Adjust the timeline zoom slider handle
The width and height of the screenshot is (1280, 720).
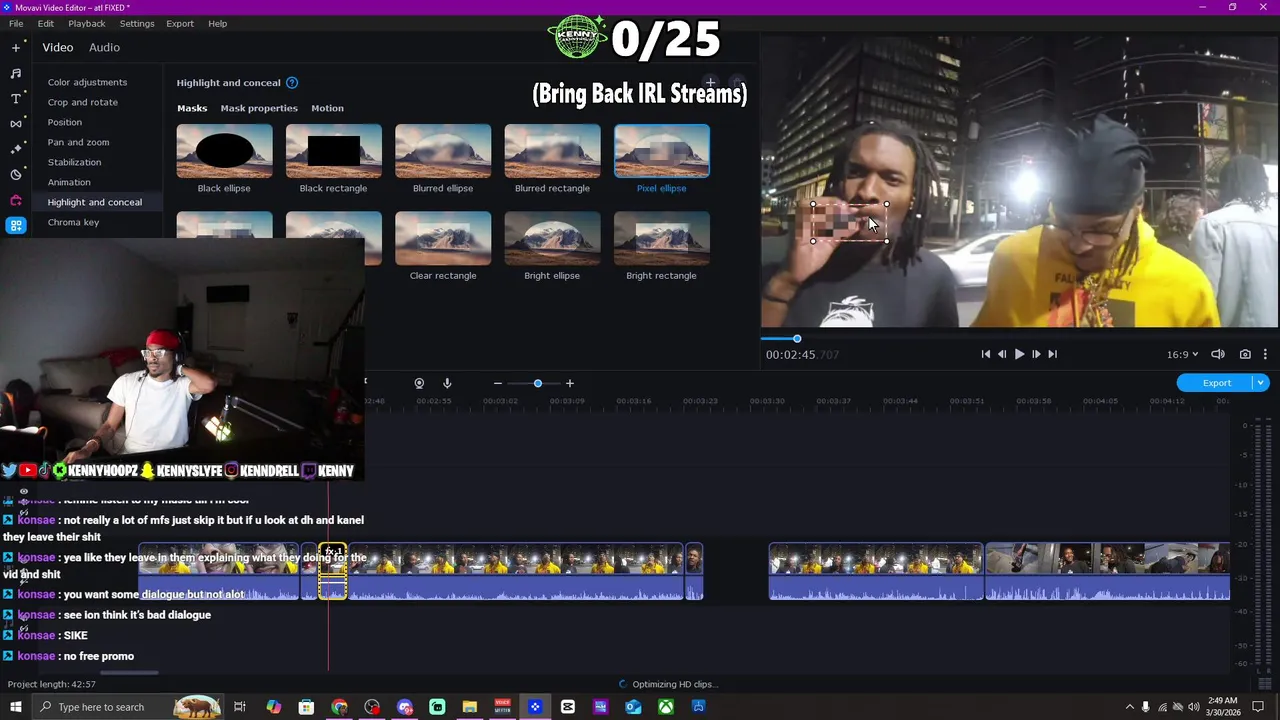click(538, 383)
